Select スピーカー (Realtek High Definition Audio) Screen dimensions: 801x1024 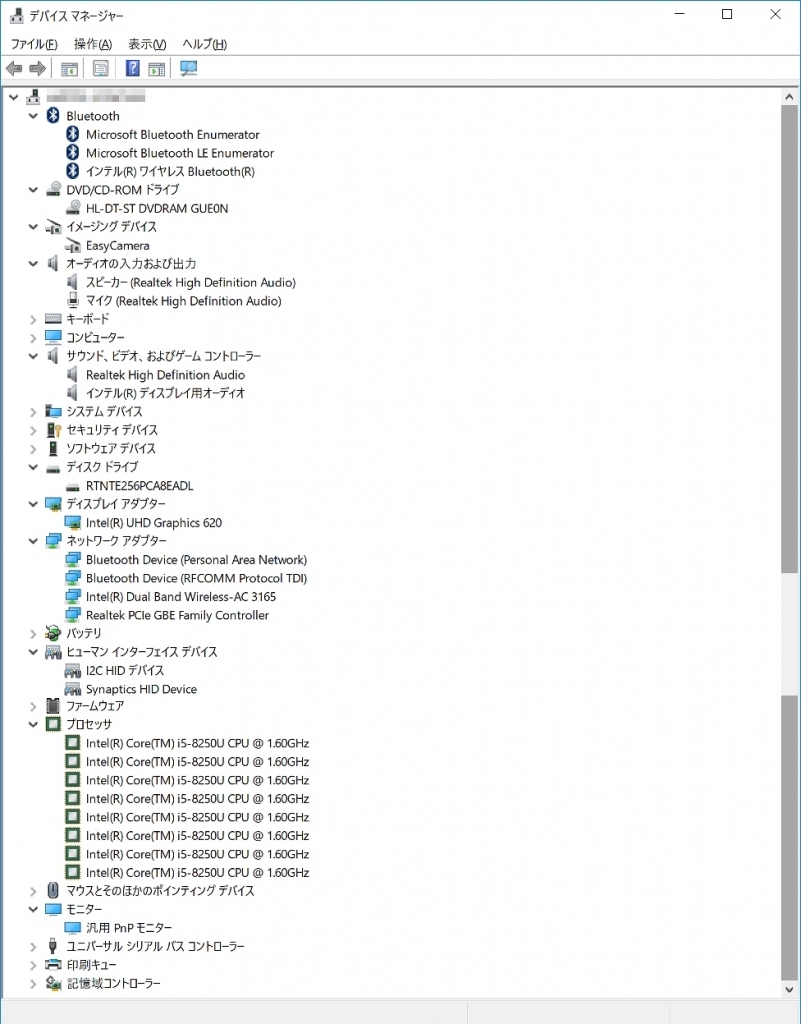(191, 282)
